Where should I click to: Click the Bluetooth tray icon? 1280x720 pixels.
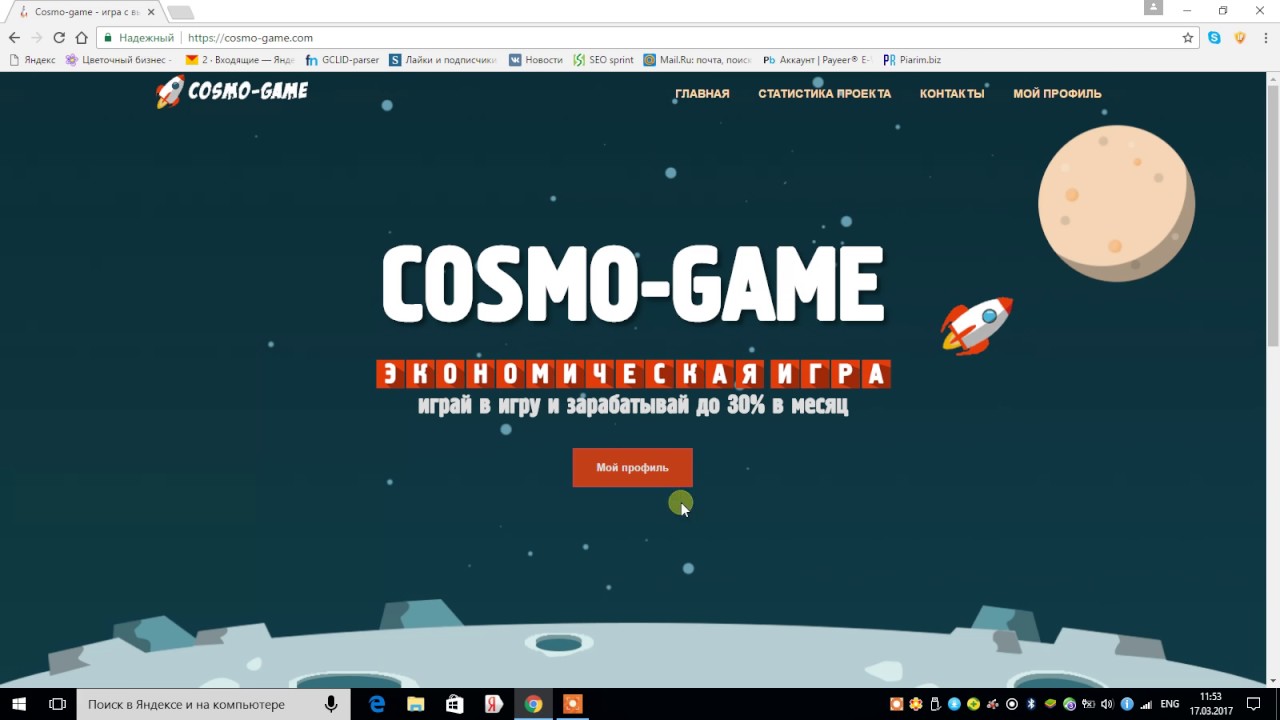(x=1031, y=704)
